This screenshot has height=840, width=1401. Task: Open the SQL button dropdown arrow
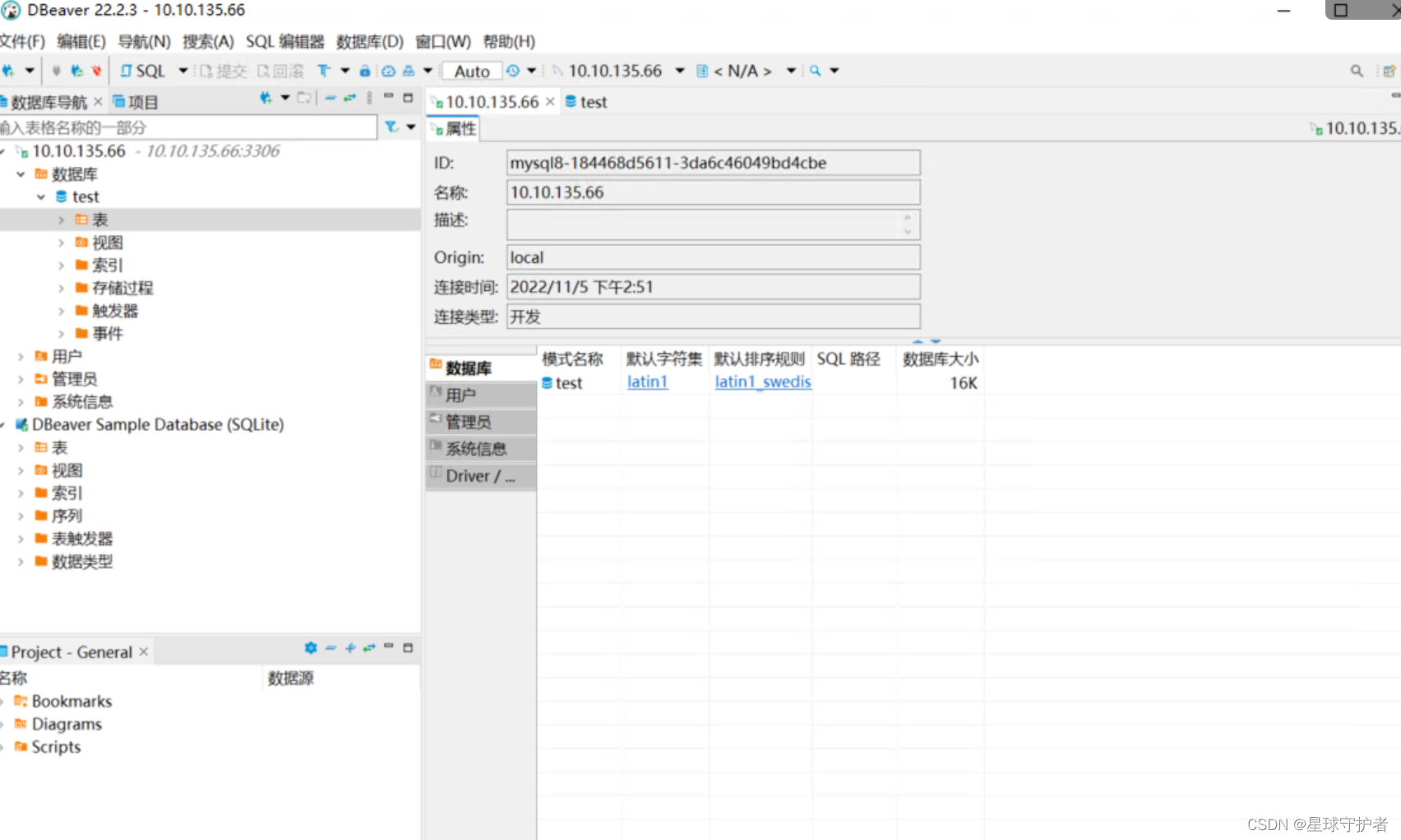(183, 71)
